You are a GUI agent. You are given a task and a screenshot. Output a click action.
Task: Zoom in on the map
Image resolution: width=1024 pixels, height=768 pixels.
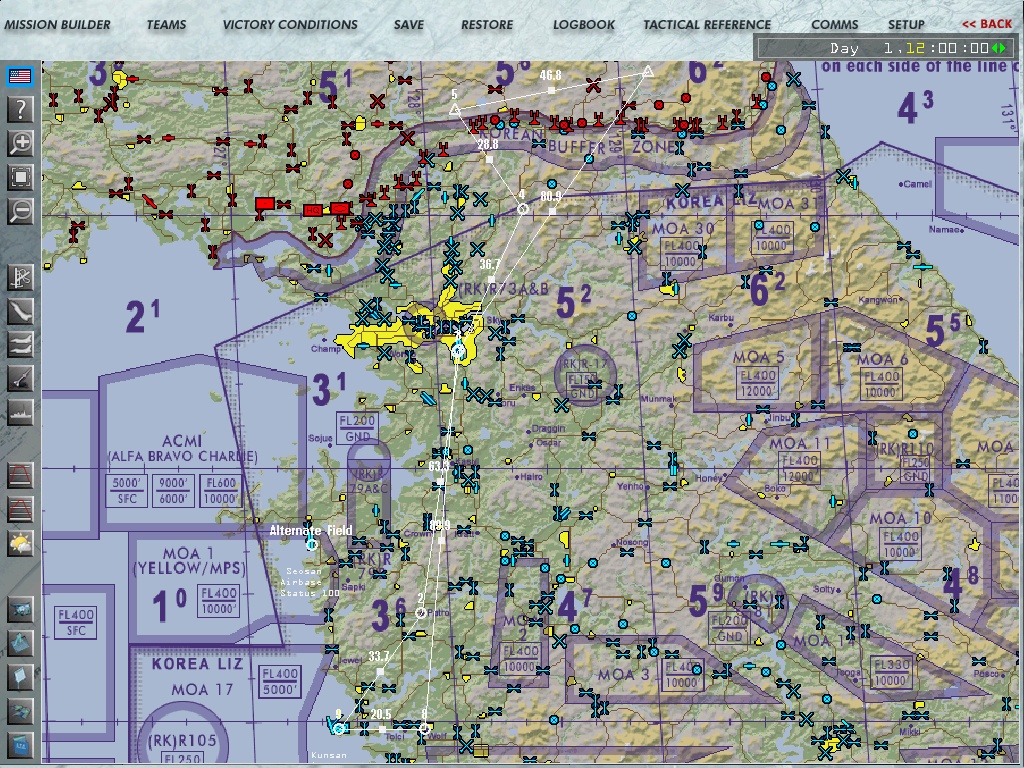click(20, 144)
